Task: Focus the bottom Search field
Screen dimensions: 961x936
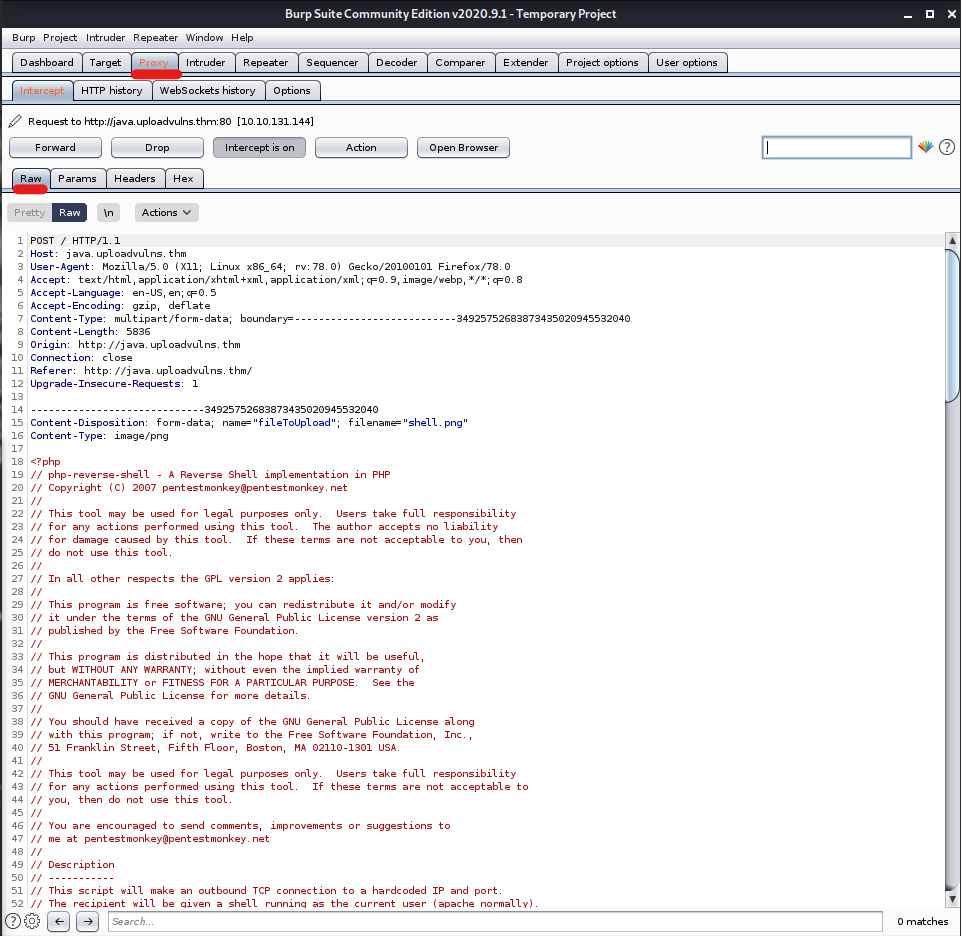Action: [x=495, y=921]
